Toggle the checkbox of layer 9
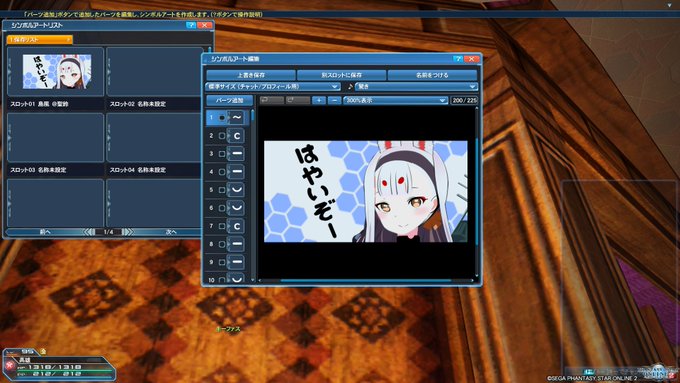Viewport: 680px width, 383px height. pos(222,262)
